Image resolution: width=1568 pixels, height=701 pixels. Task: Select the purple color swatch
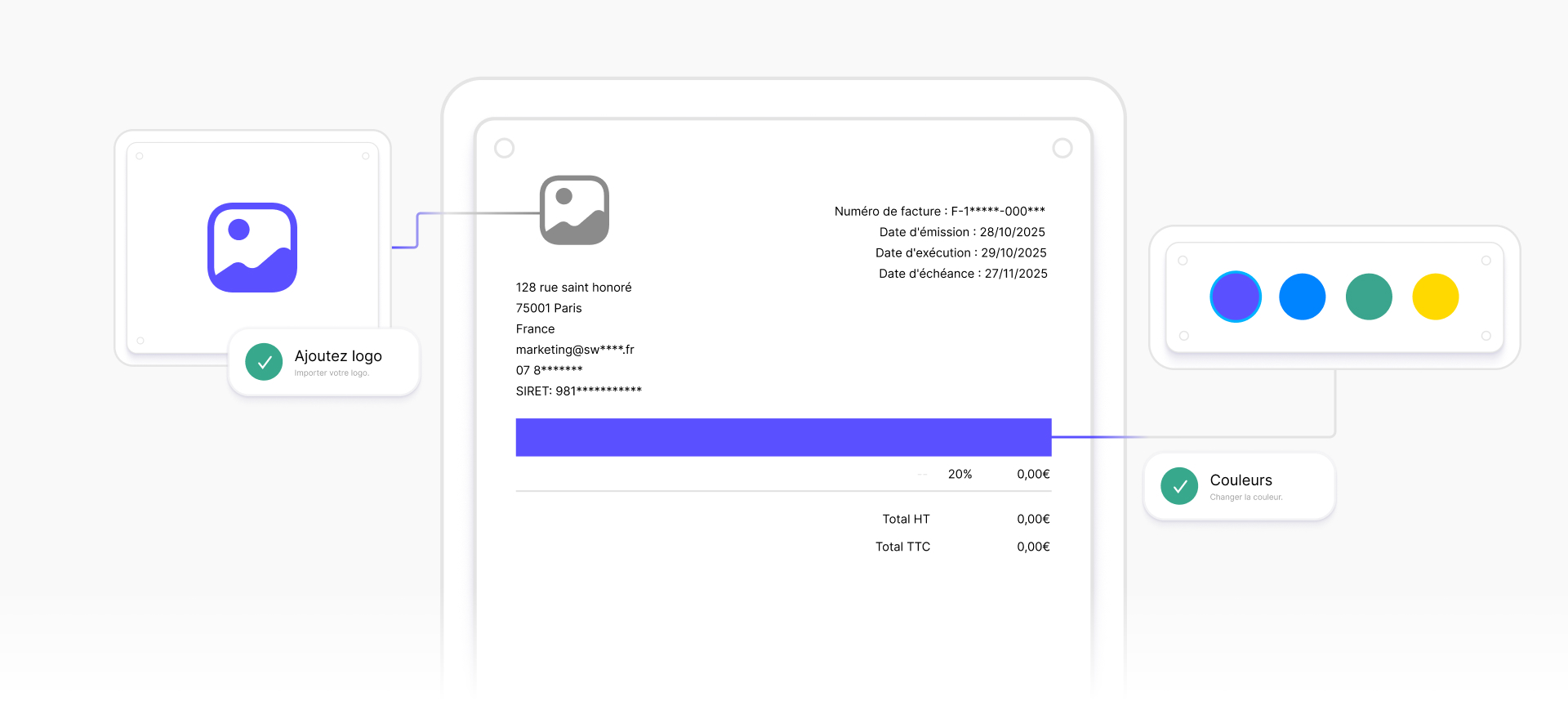click(1235, 297)
